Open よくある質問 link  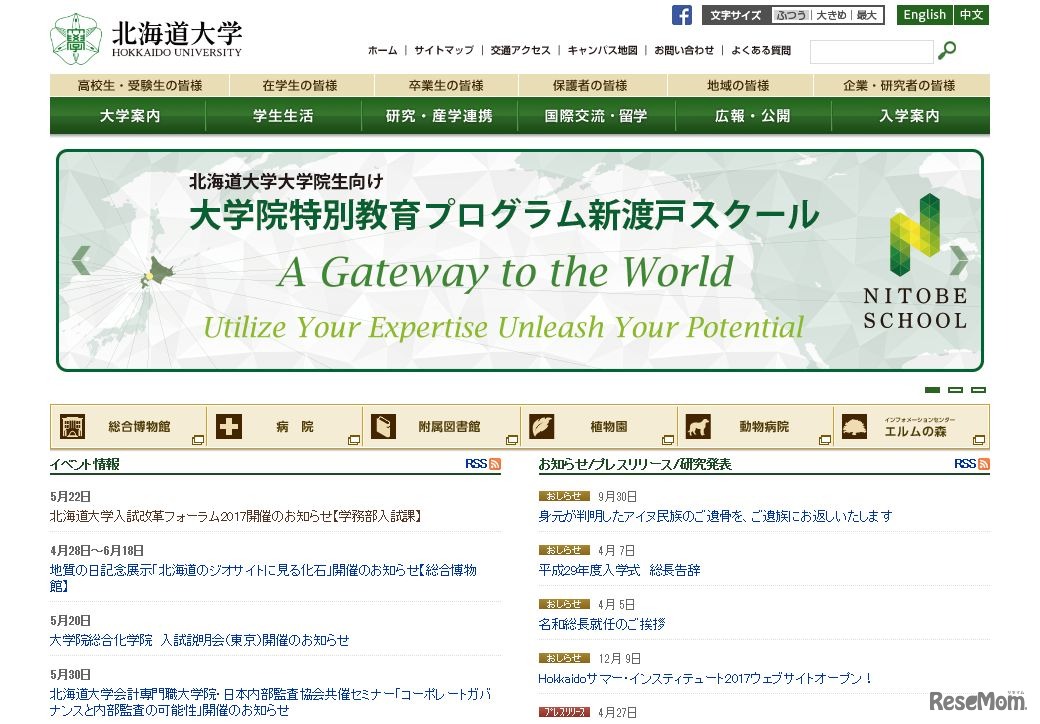point(761,50)
